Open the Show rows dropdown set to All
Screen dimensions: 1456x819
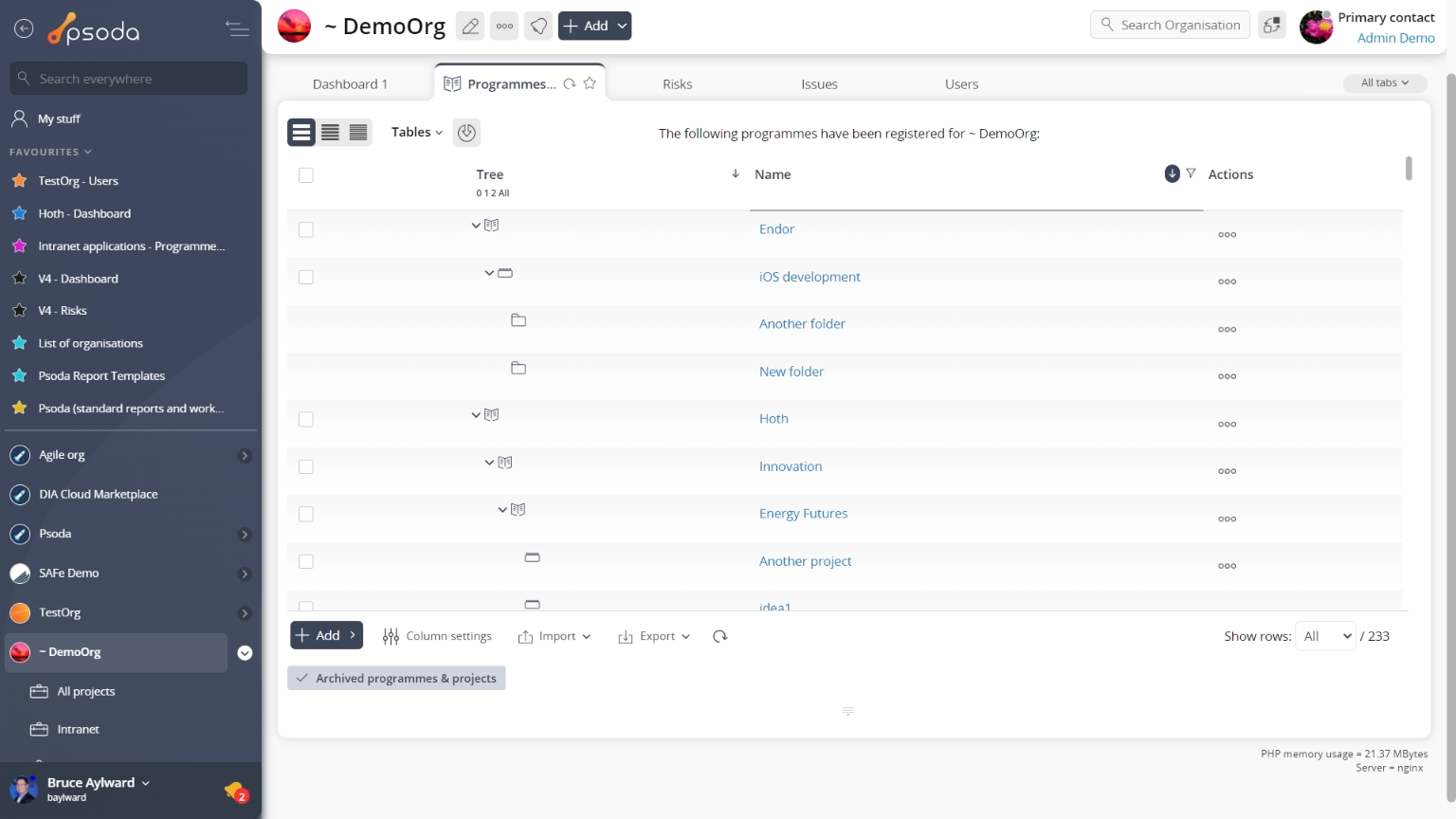[1326, 636]
